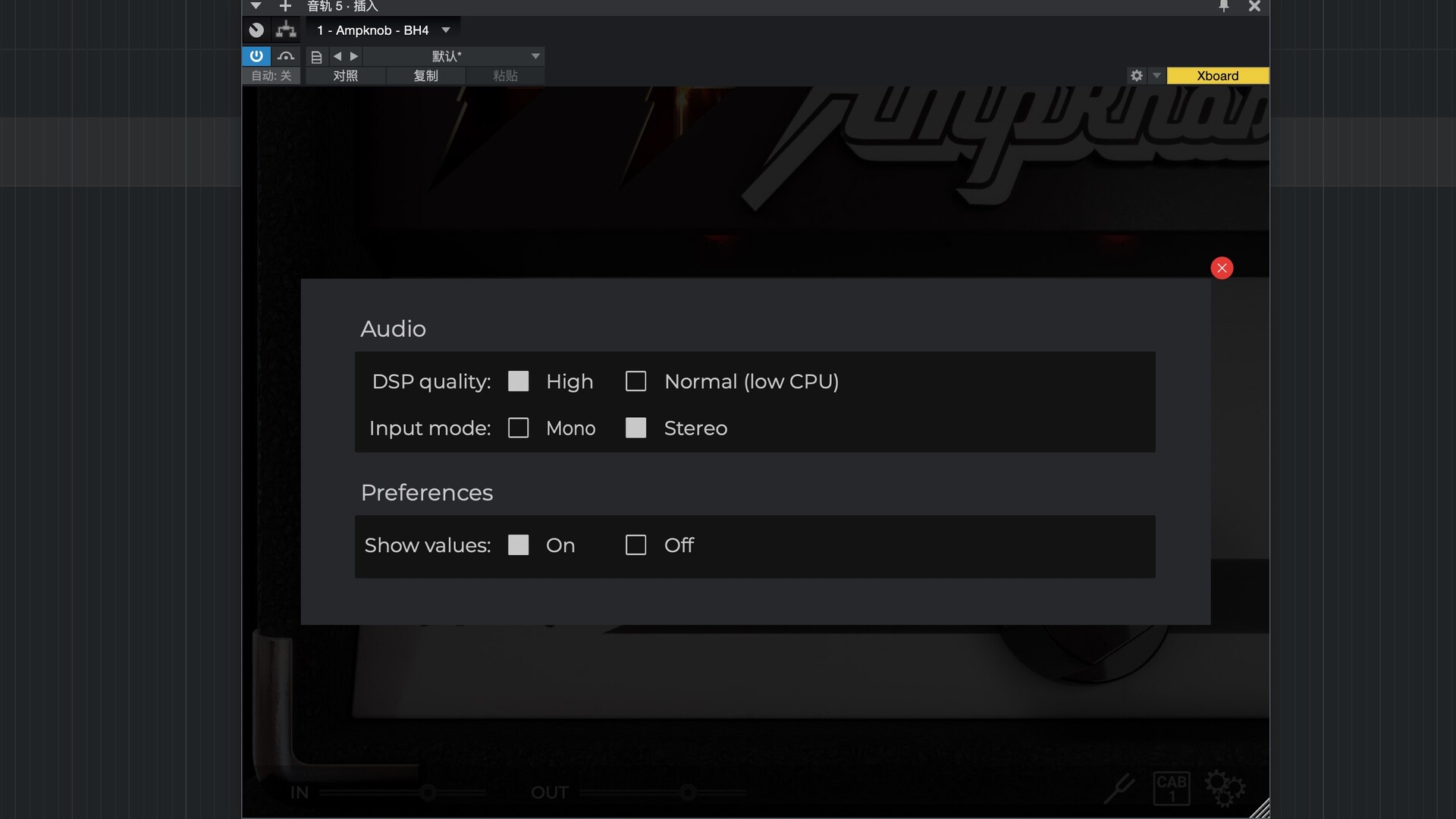
Task: Click the plus icon to add insert
Action: pos(285,6)
